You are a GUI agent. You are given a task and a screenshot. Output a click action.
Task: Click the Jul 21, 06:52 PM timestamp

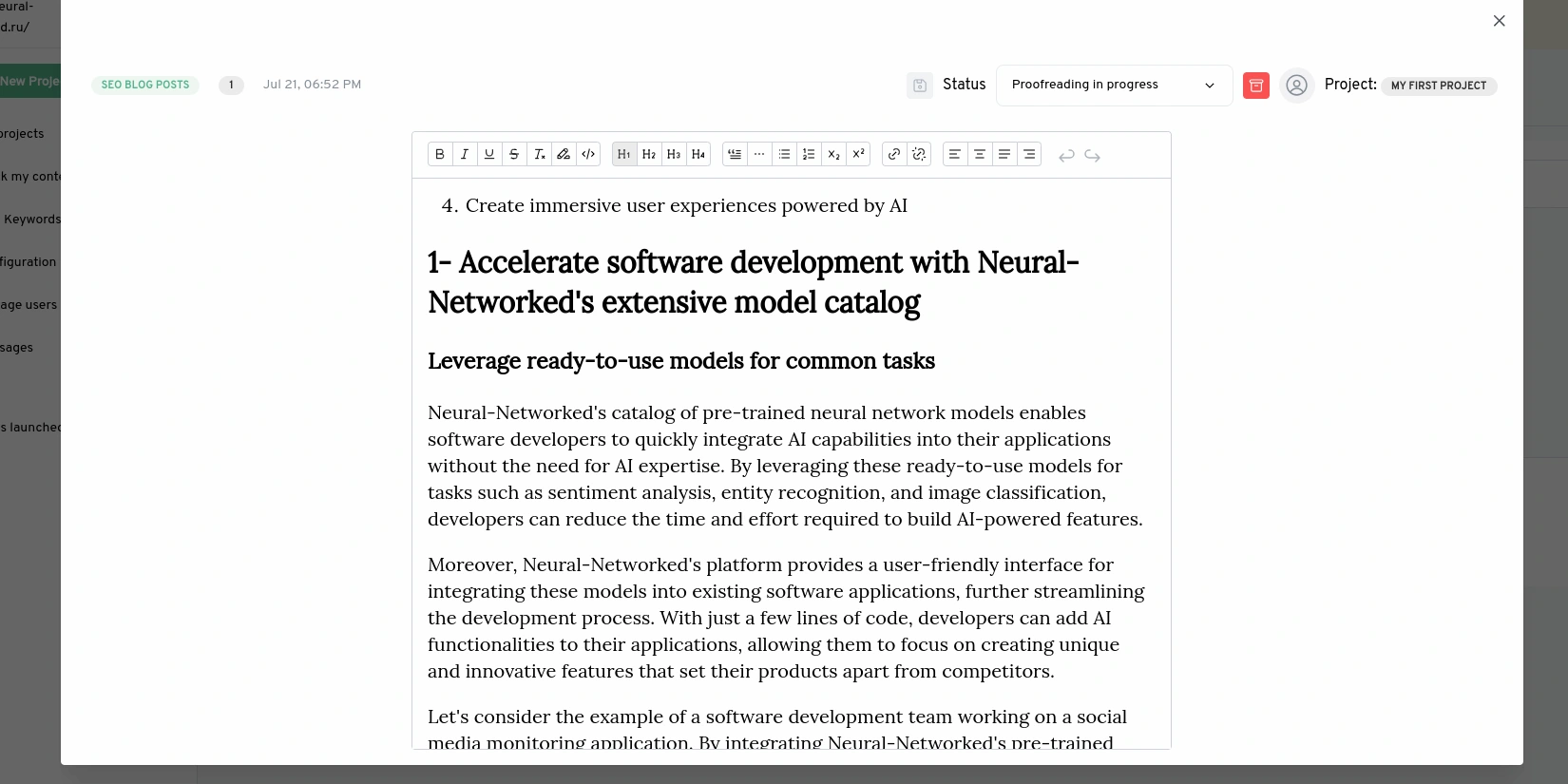pos(312,85)
